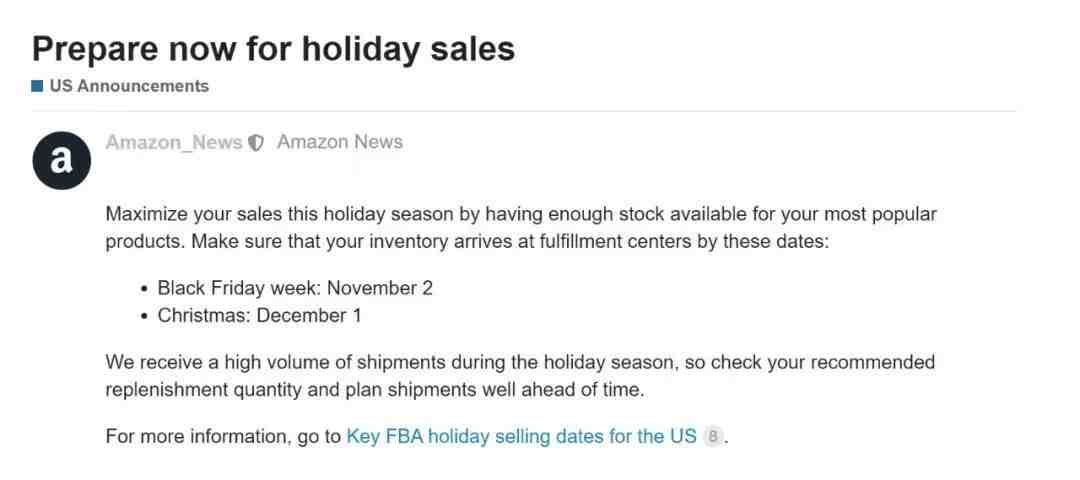
Task: Click the sentence starting "We receive a high volume"
Action: 520,376
